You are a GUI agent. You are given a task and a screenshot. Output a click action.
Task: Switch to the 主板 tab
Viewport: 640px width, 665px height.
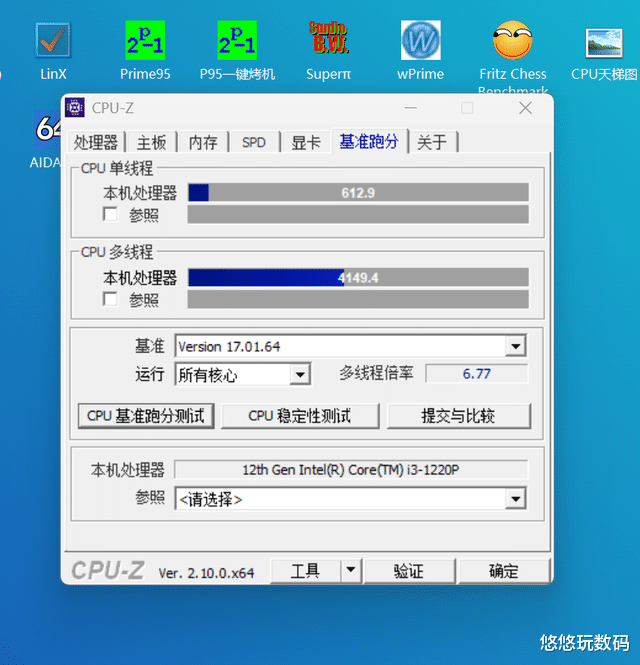click(151, 142)
